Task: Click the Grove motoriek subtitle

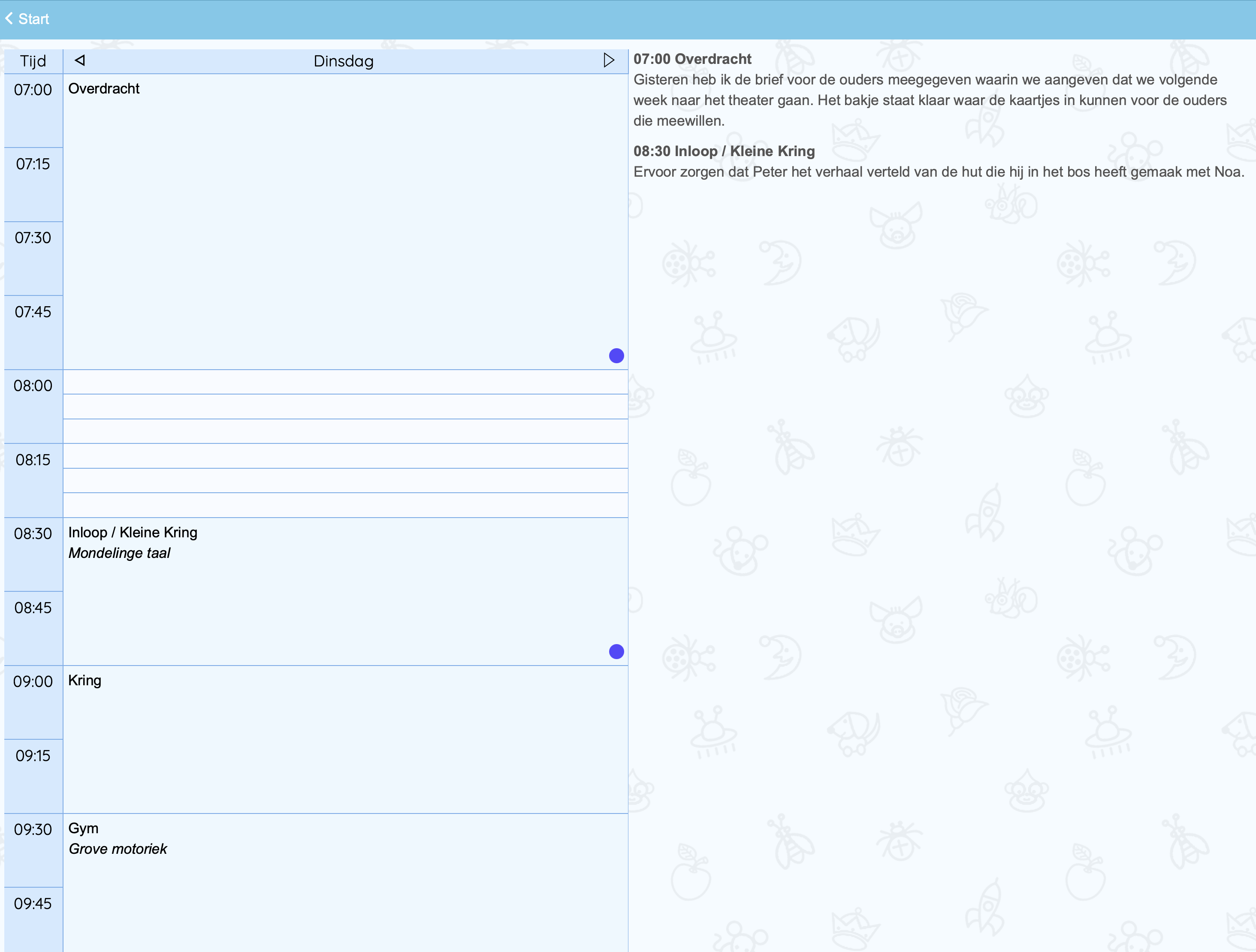Action: coord(118,849)
